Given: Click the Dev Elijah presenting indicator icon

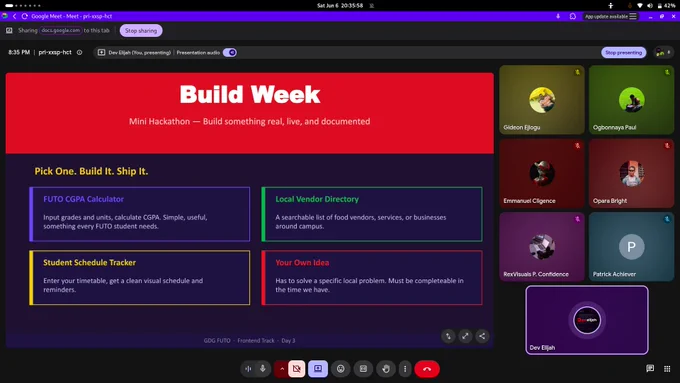Looking at the screenshot, I should [x=101, y=52].
